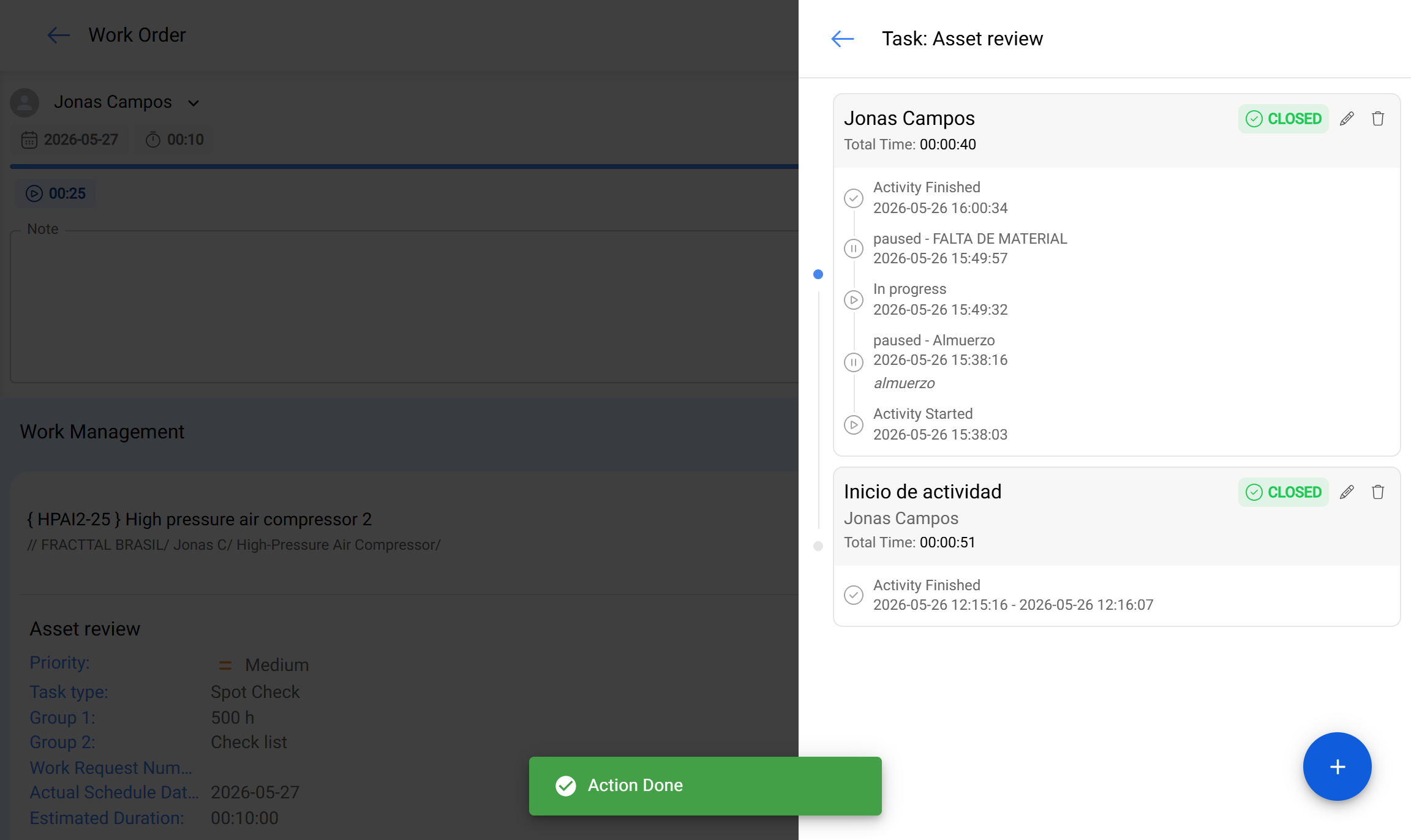
Task: Click the 'Total Time: 00:00:51' text
Action: pyautogui.click(x=909, y=542)
